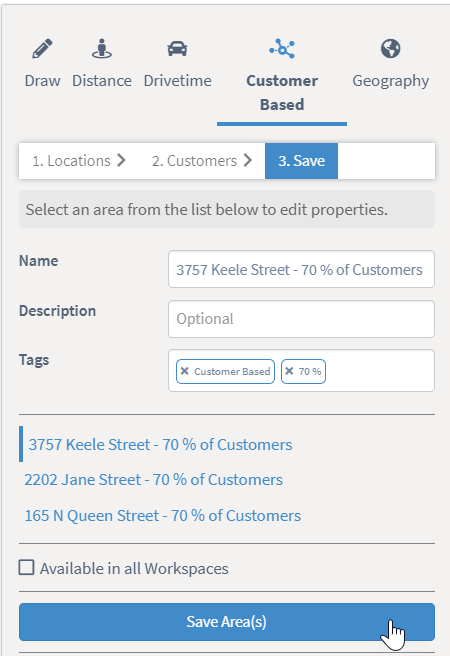This screenshot has height=656, width=450.
Task: Pick the Drivetime car icon
Action: [x=177, y=49]
